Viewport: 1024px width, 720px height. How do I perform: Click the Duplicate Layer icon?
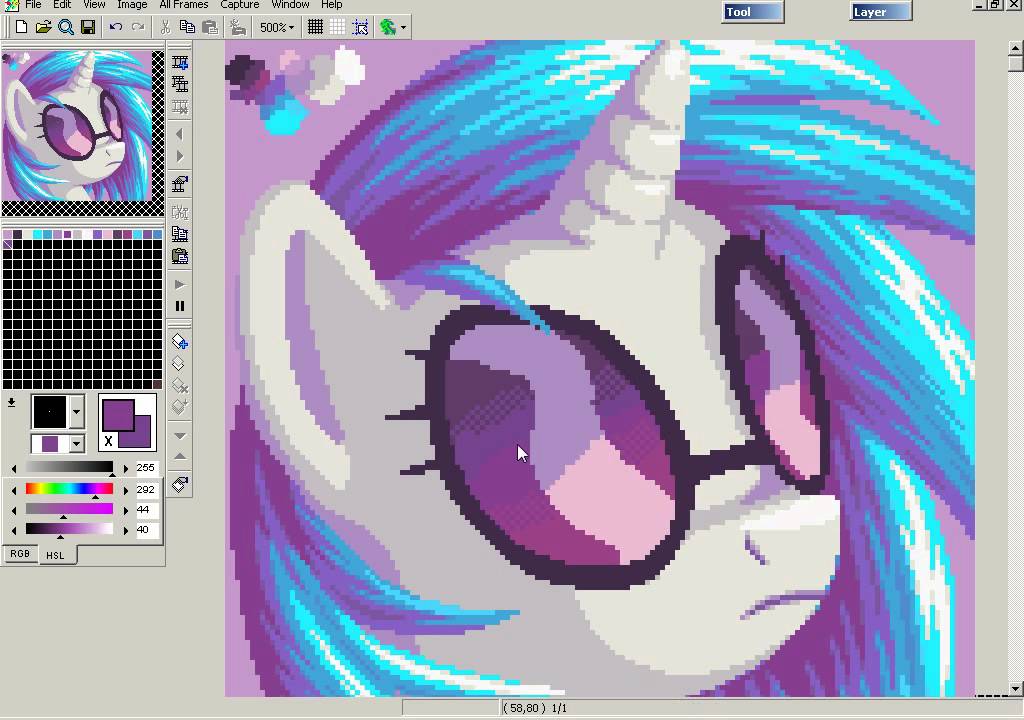(x=179, y=364)
